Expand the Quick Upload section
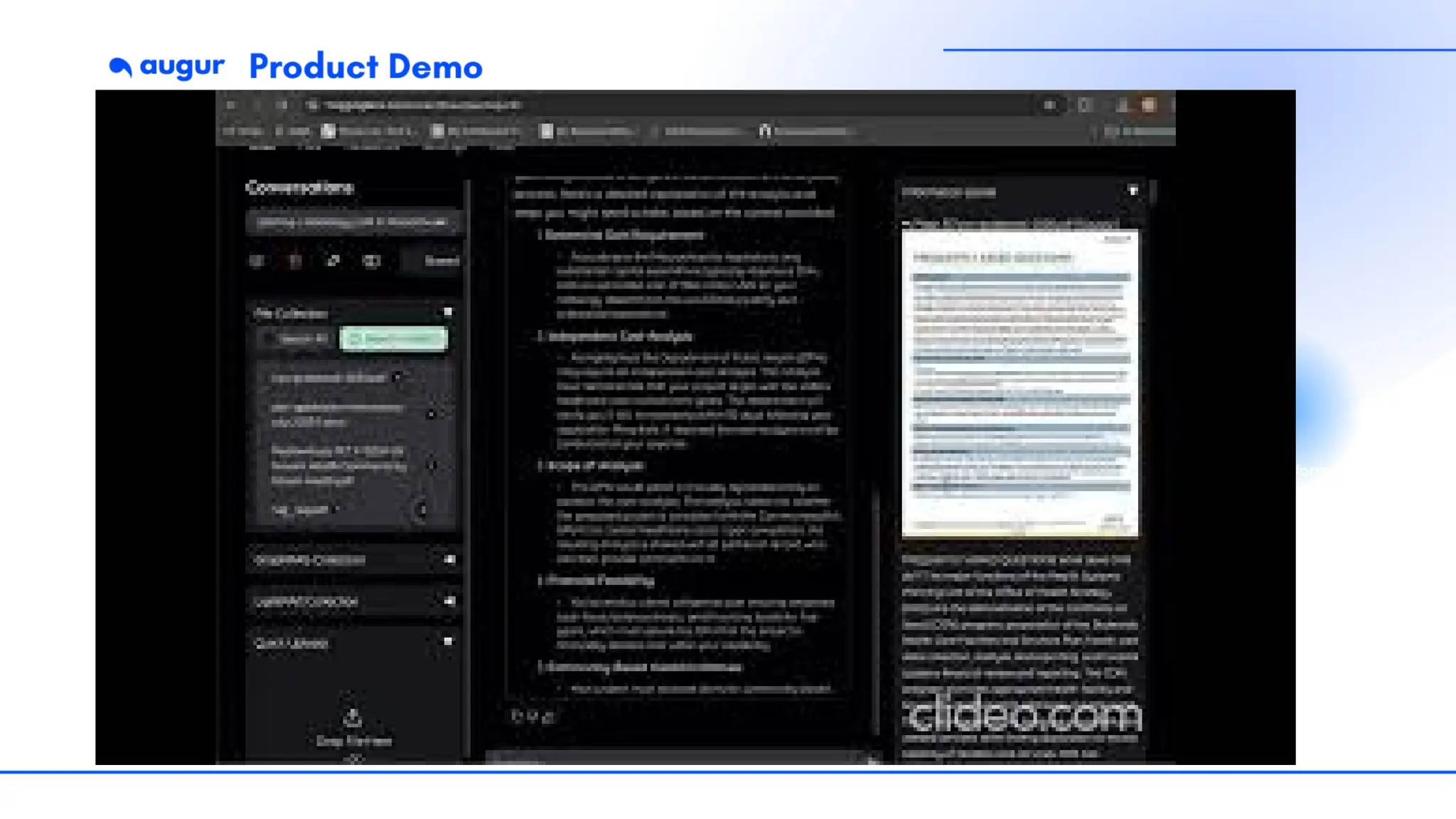The height and width of the screenshot is (819, 1456). tap(448, 641)
